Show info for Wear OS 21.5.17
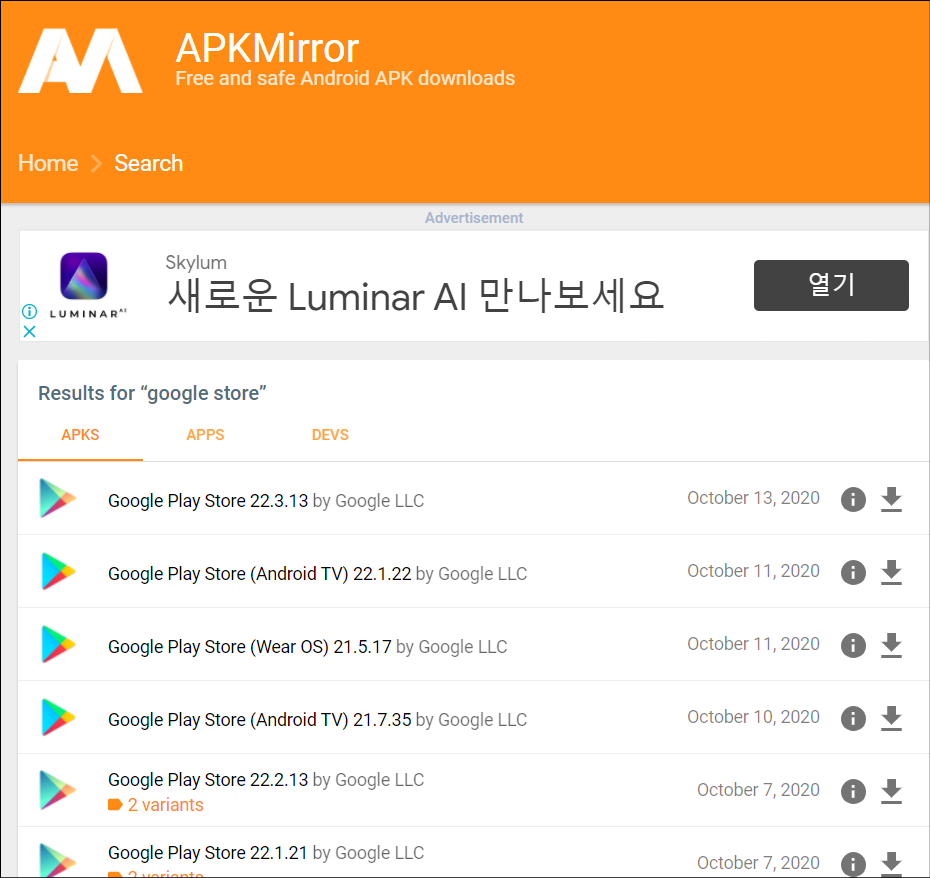The width and height of the screenshot is (930, 878). point(853,645)
